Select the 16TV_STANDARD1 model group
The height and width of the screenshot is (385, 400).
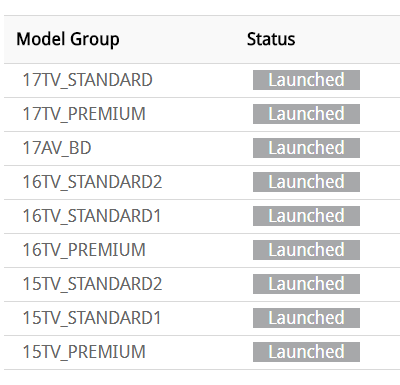[x=92, y=216]
